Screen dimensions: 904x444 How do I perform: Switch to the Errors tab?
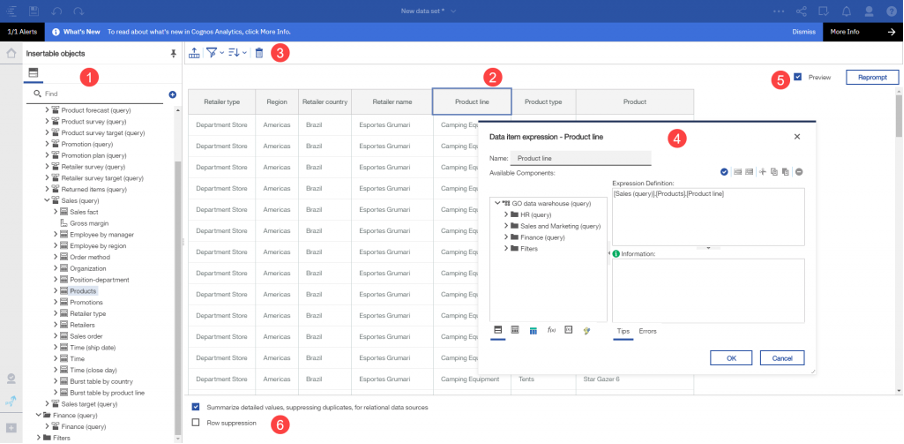[648, 330]
